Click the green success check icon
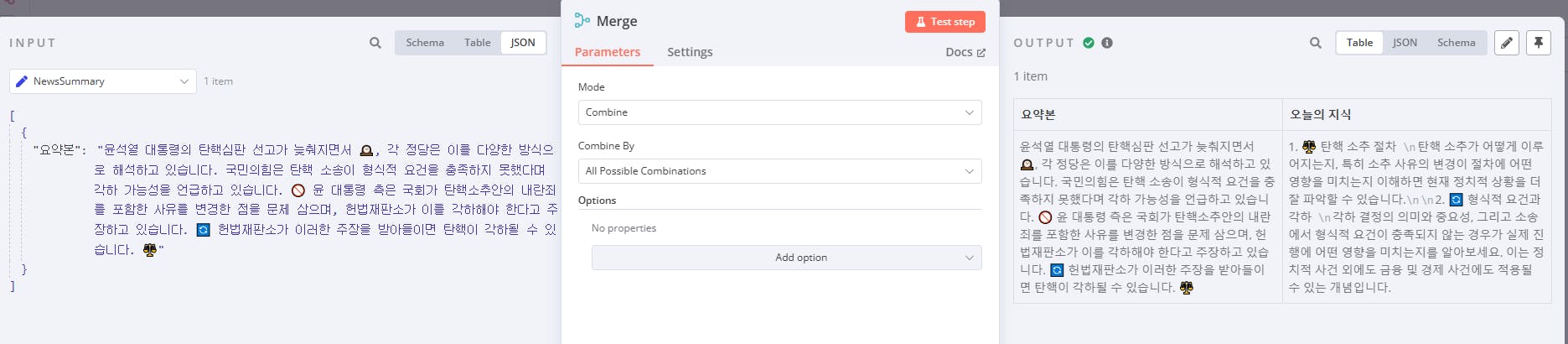The height and width of the screenshot is (344, 1568). pos(1089,43)
